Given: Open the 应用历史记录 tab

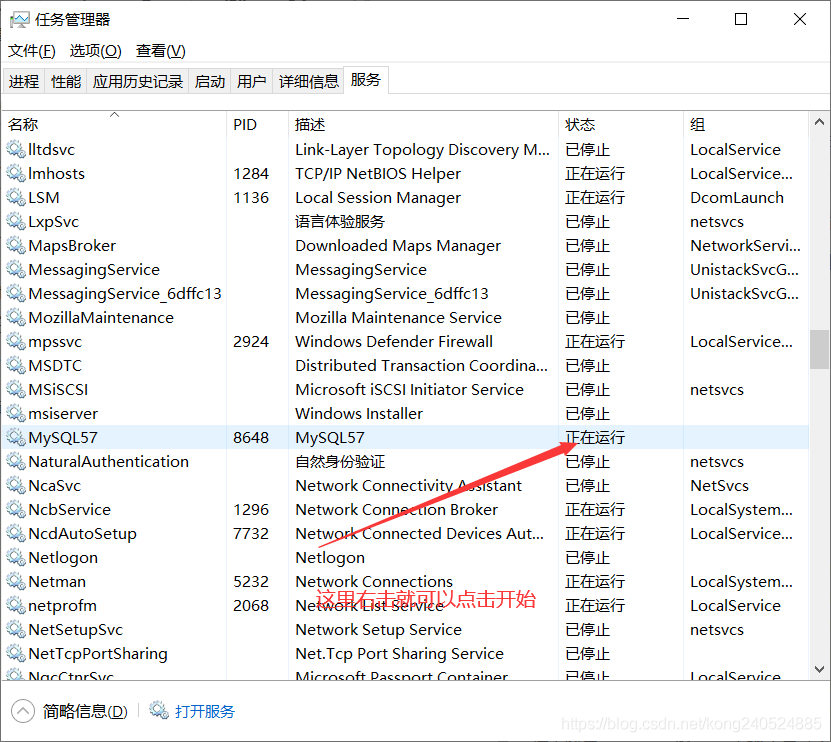Looking at the screenshot, I should pos(137,81).
